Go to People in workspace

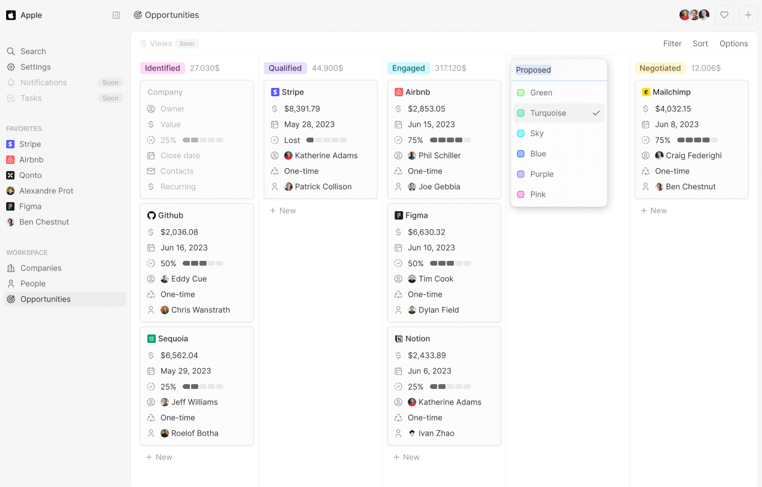point(64,283)
